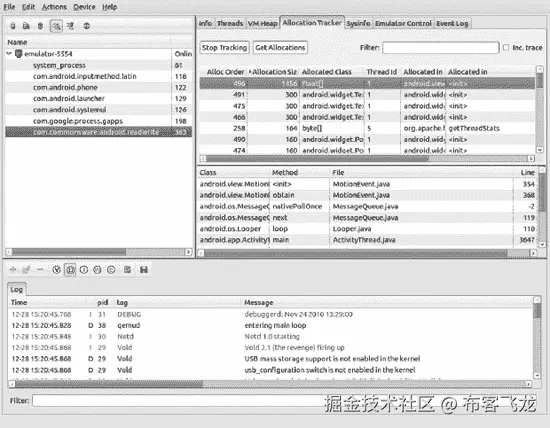The image size is (550, 428).
Task: Select the Log tab in logcat panel
Action: click(x=17, y=289)
